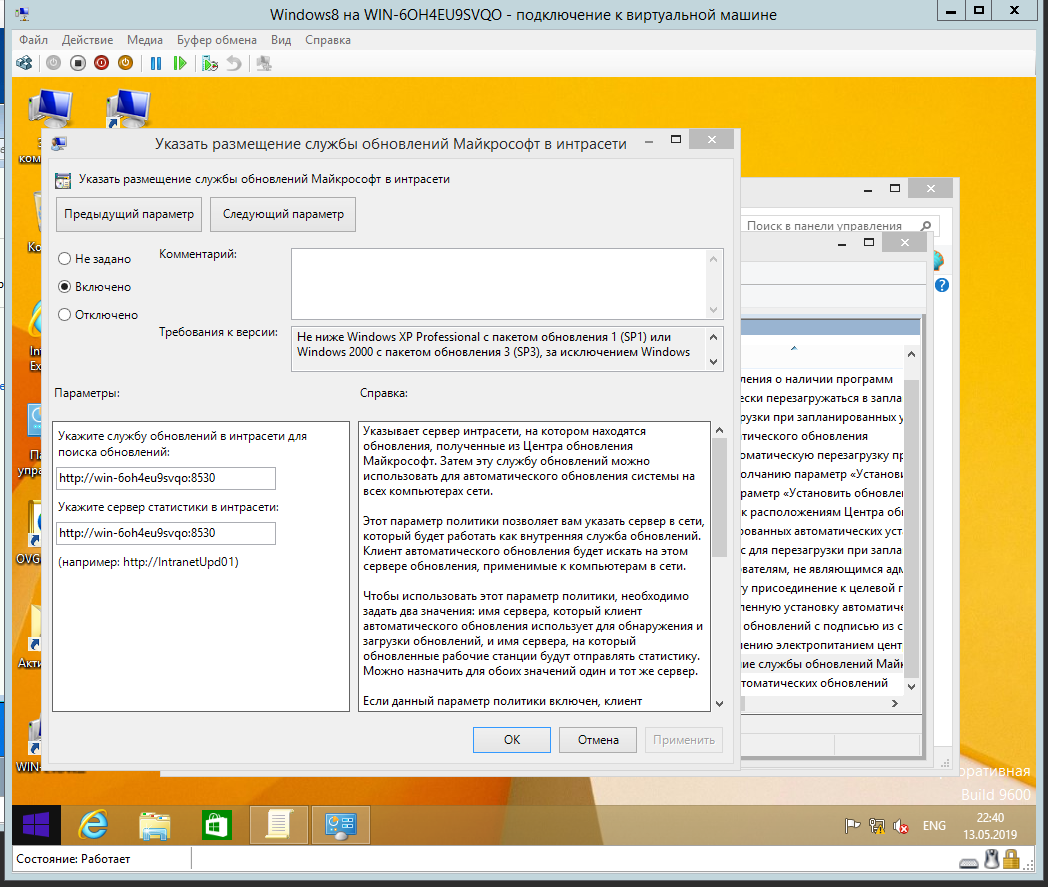Click the ENG language indicator

pos(934,826)
